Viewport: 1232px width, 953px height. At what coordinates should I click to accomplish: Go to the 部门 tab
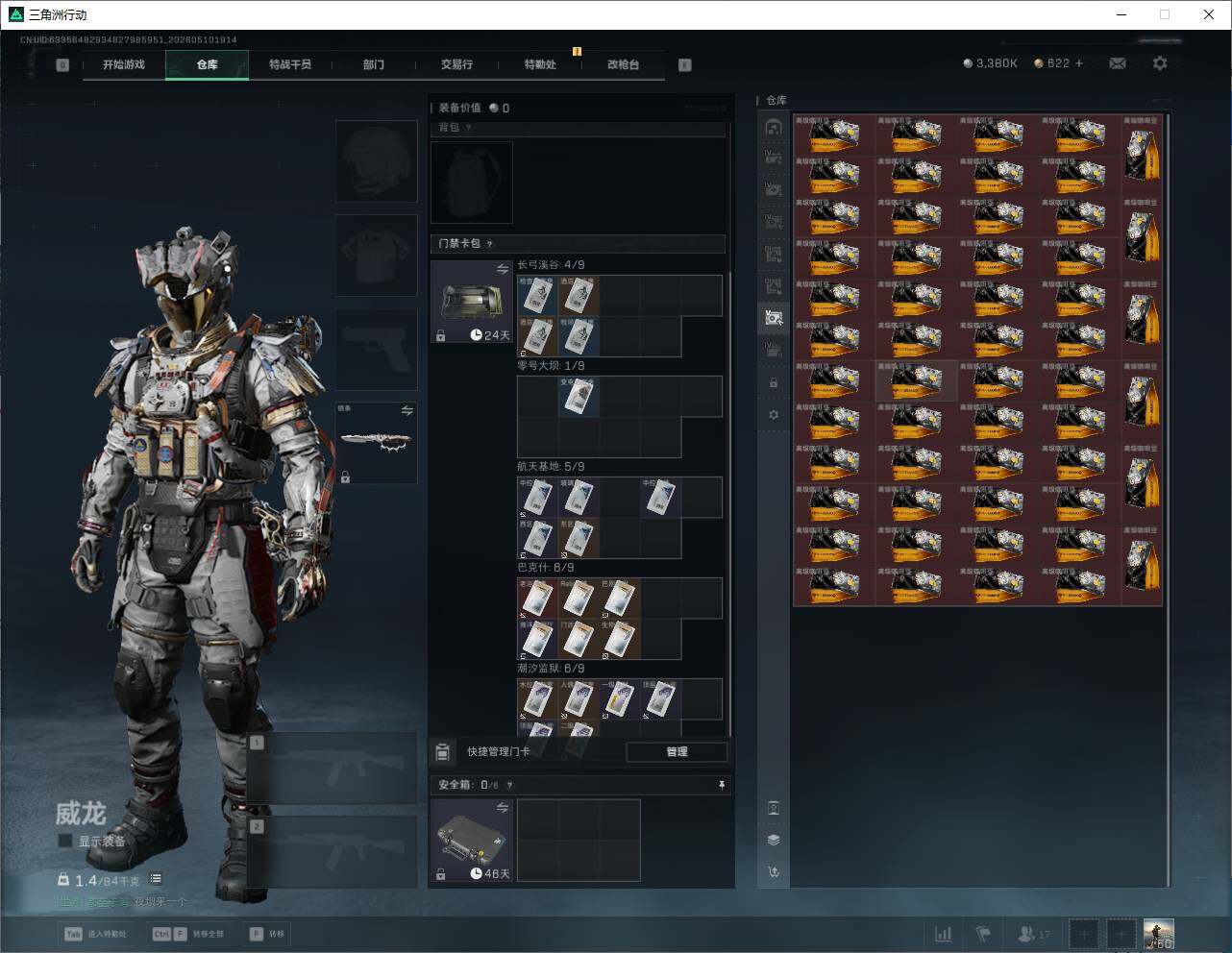coord(374,64)
